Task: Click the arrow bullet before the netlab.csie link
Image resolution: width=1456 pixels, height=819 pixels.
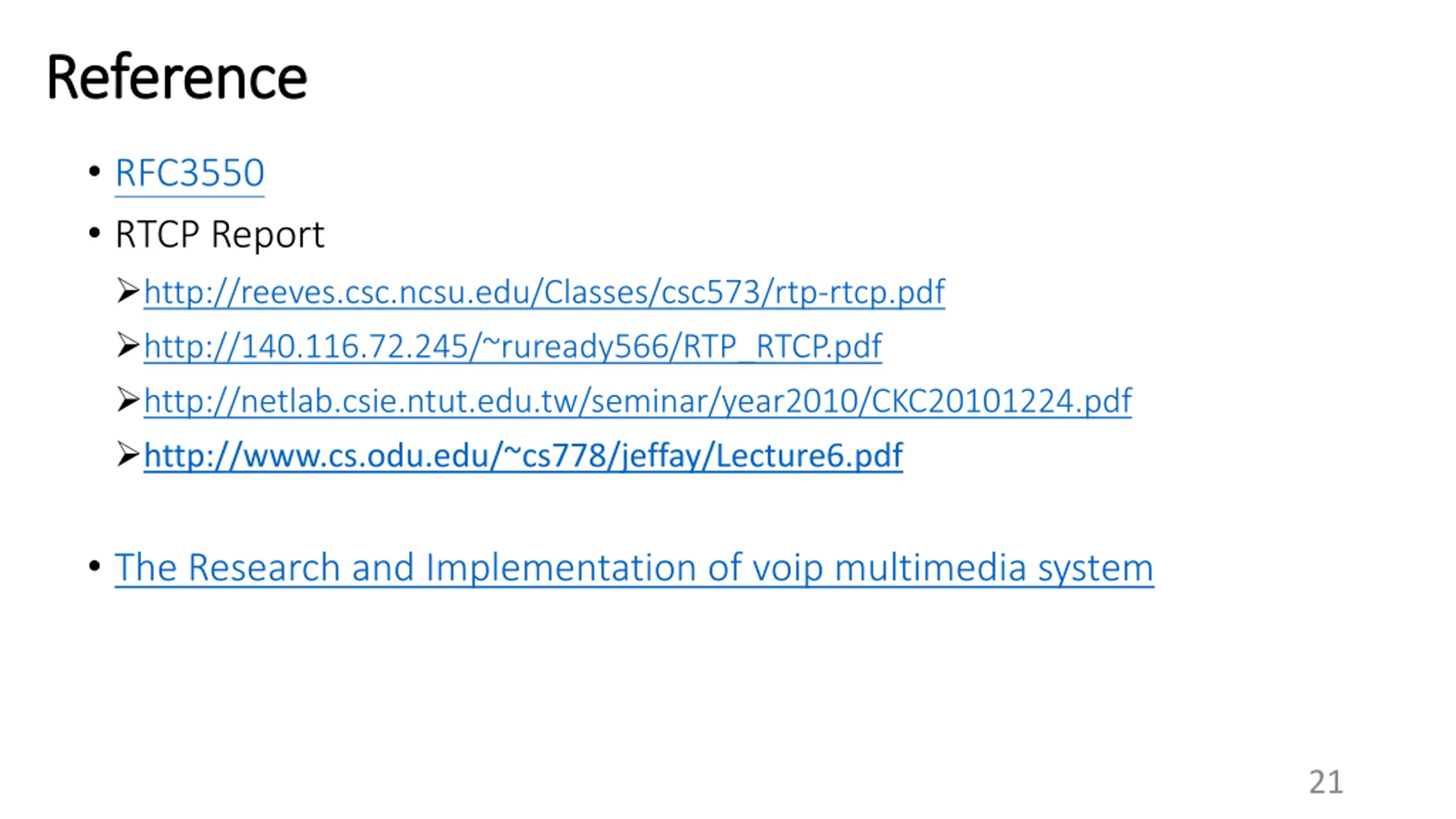Action: pos(128,400)
